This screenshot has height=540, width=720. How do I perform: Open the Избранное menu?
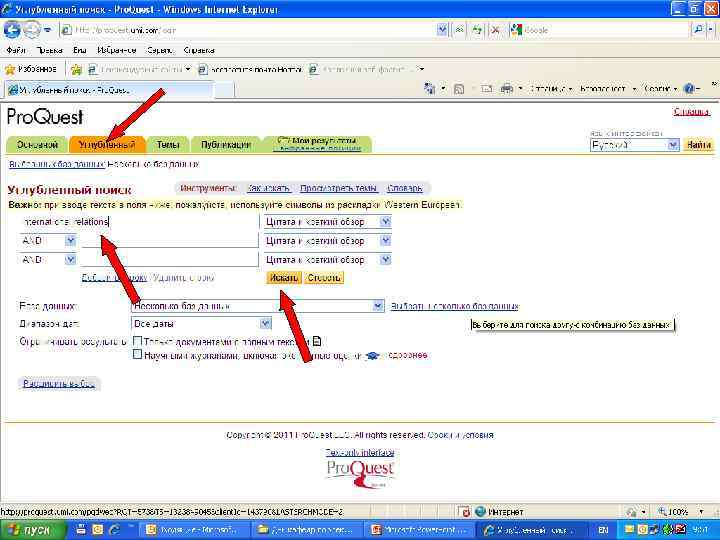117,50
